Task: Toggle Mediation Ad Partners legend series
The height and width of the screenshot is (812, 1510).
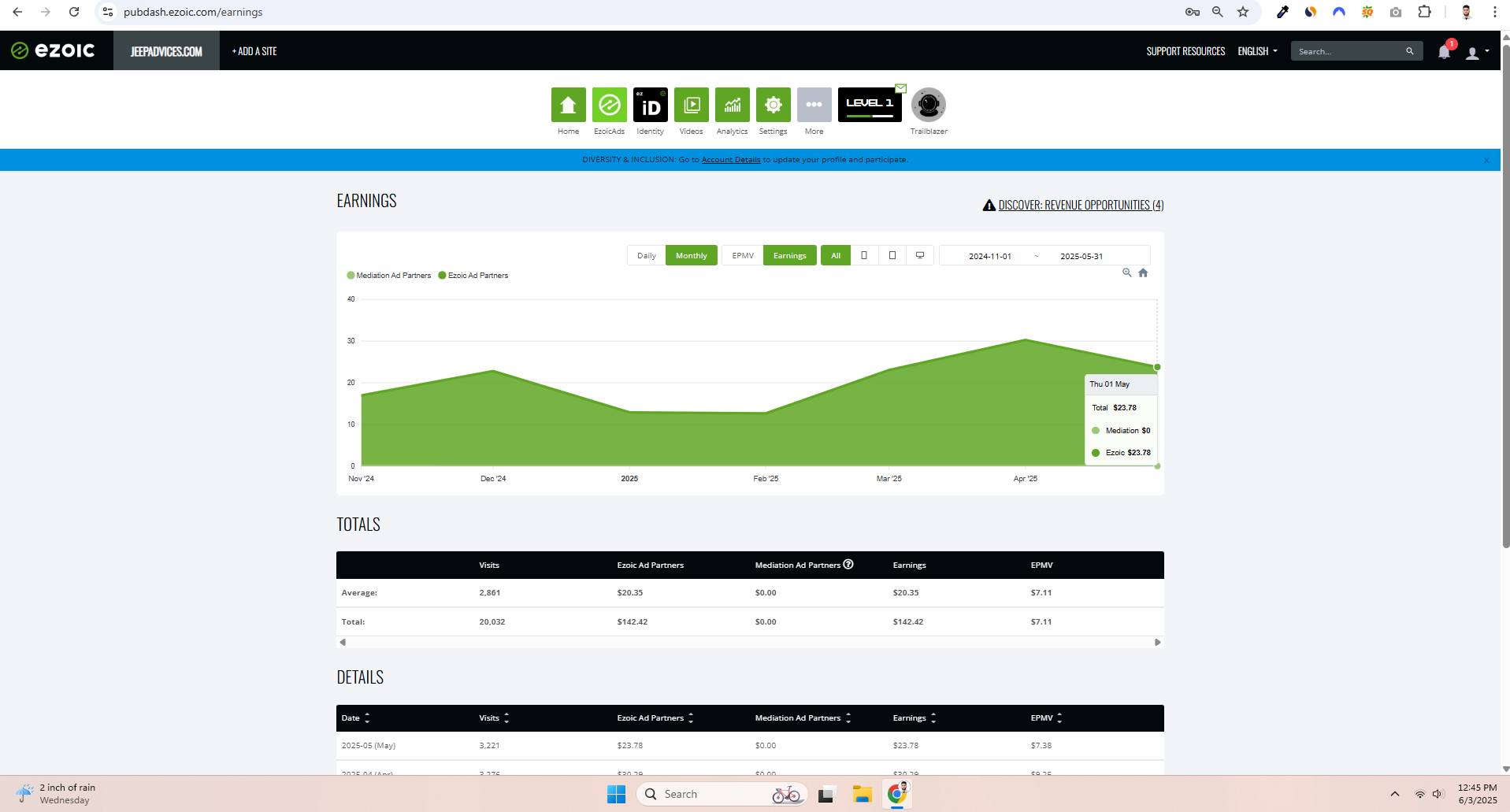Action: [x=389, y=276]
